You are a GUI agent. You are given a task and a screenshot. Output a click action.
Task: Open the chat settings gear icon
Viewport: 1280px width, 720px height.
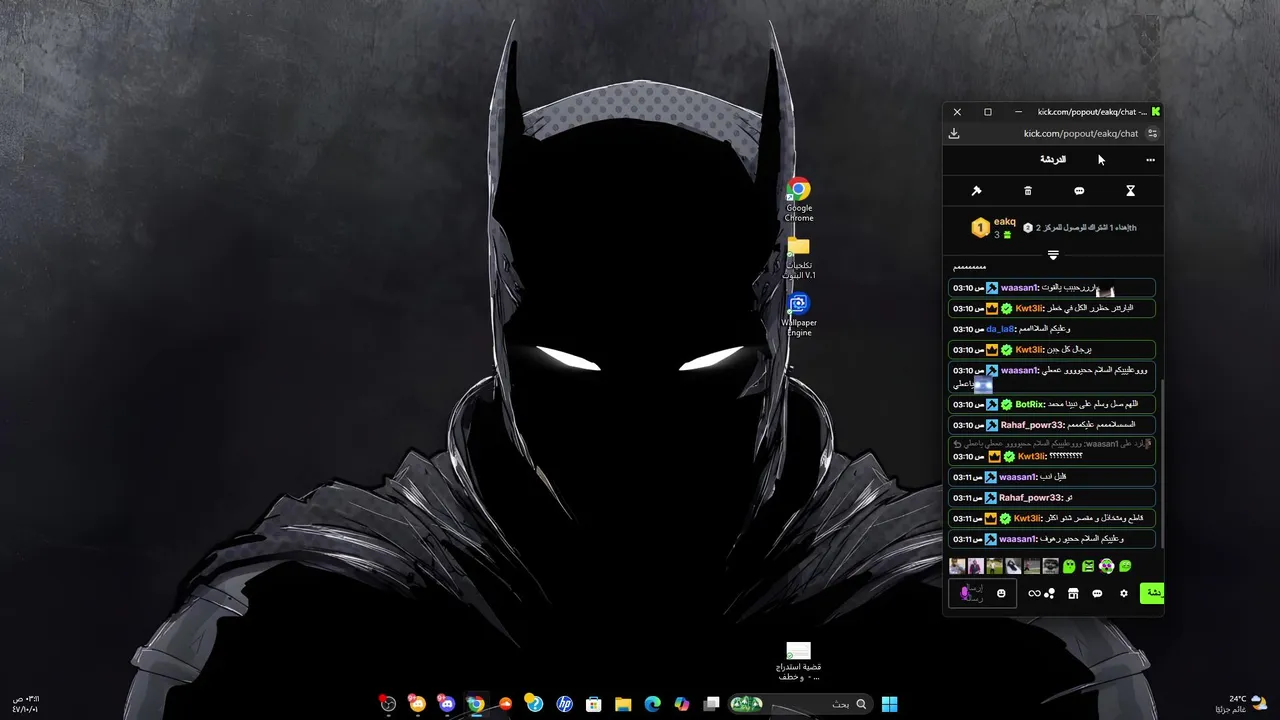tap(1124, 594)
